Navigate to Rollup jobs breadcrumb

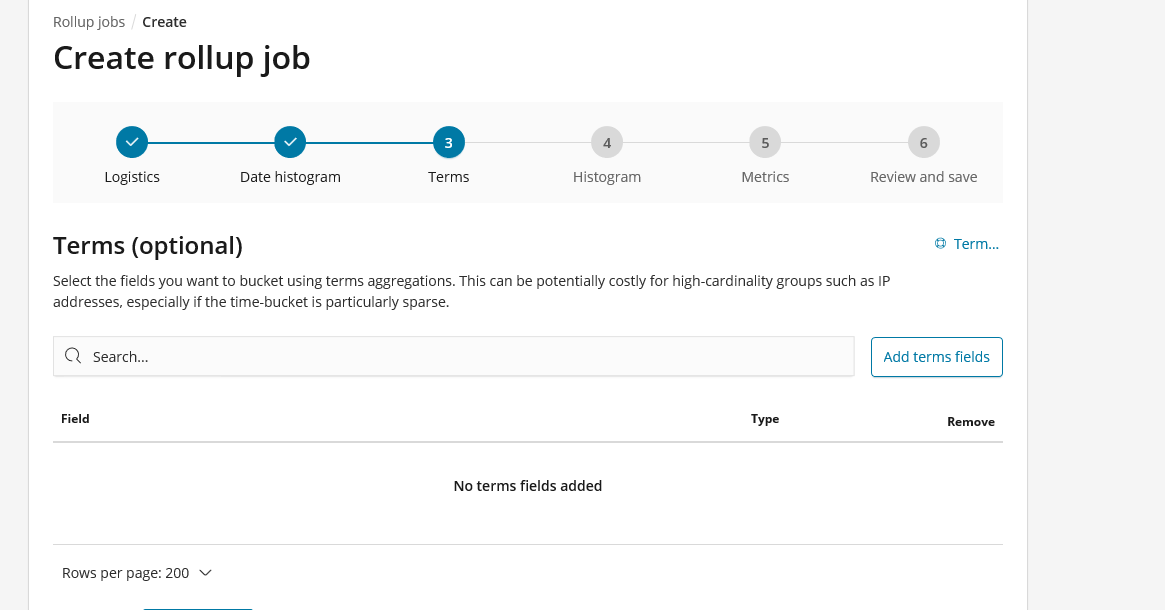88,21
